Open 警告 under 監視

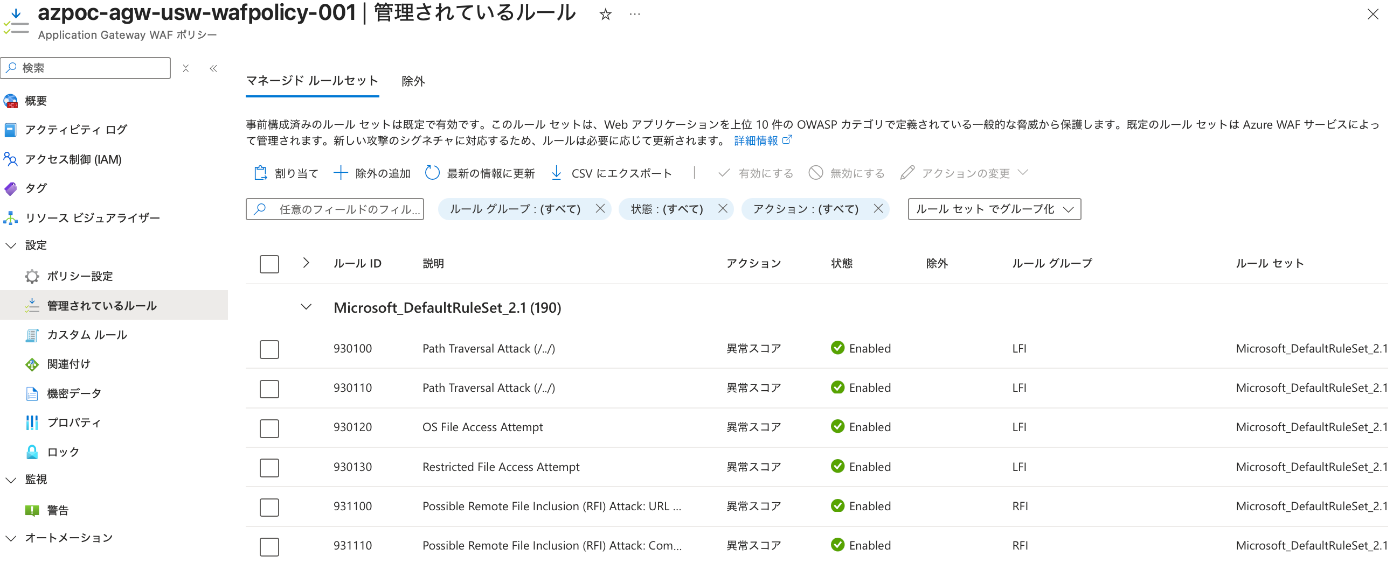click(58, 510)
